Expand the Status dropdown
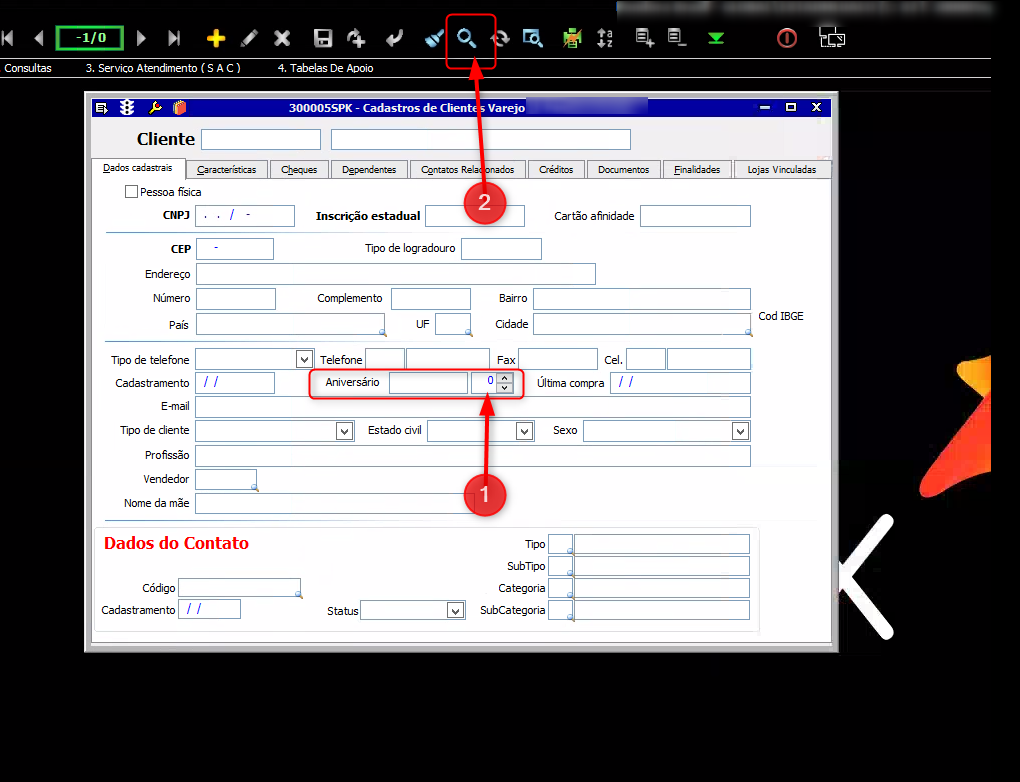The width and height of the screenshot is (1020, 782). (455, 610)
